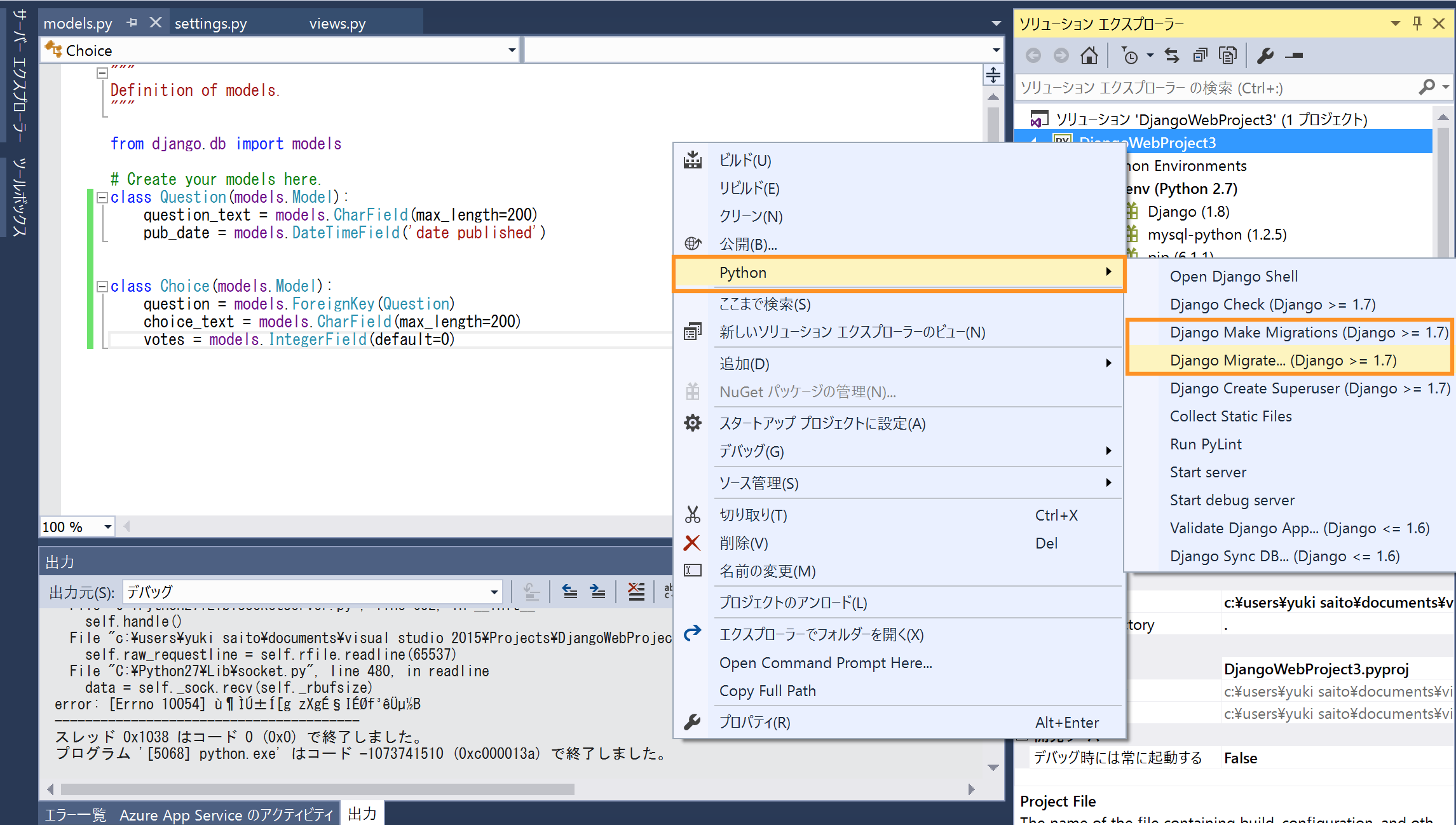Image resolution: width=1456 pixels, height=825 pixels.
Task: Click the Back arrow in Solution Explorer toolbar
Action: coord(1033,56)
